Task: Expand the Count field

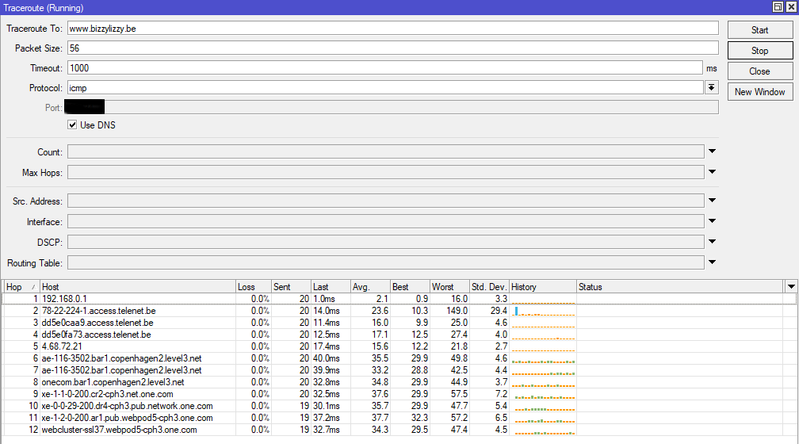Action: (x=712, y=151)
